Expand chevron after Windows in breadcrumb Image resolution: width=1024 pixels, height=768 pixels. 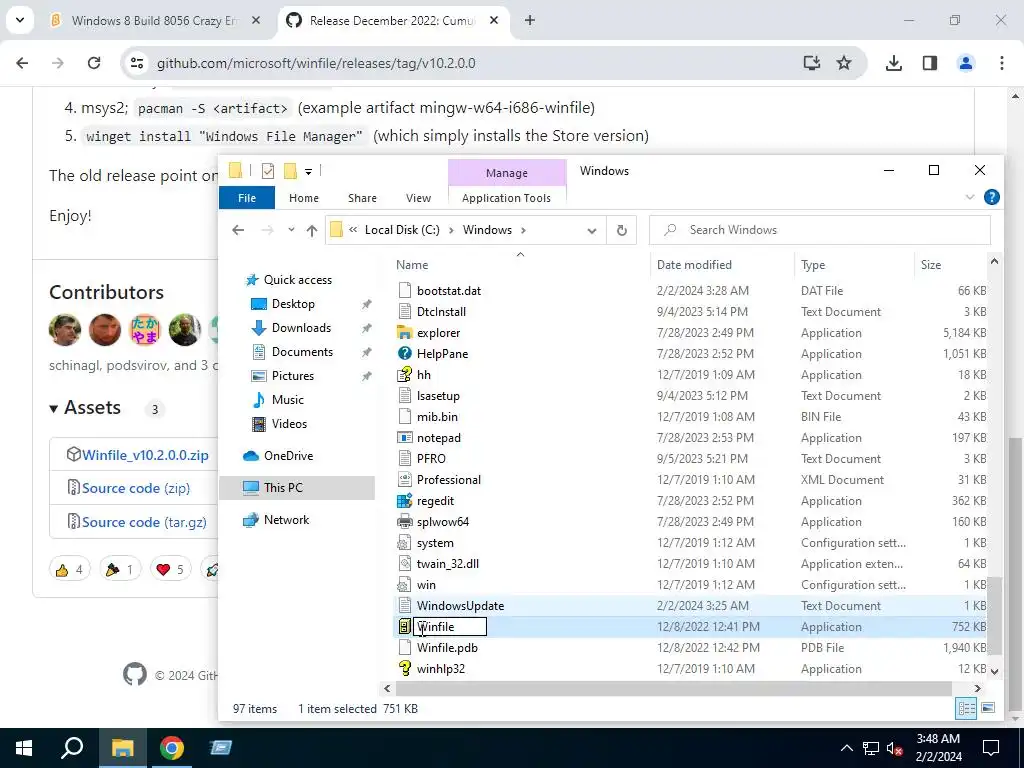tap(524, 230)
